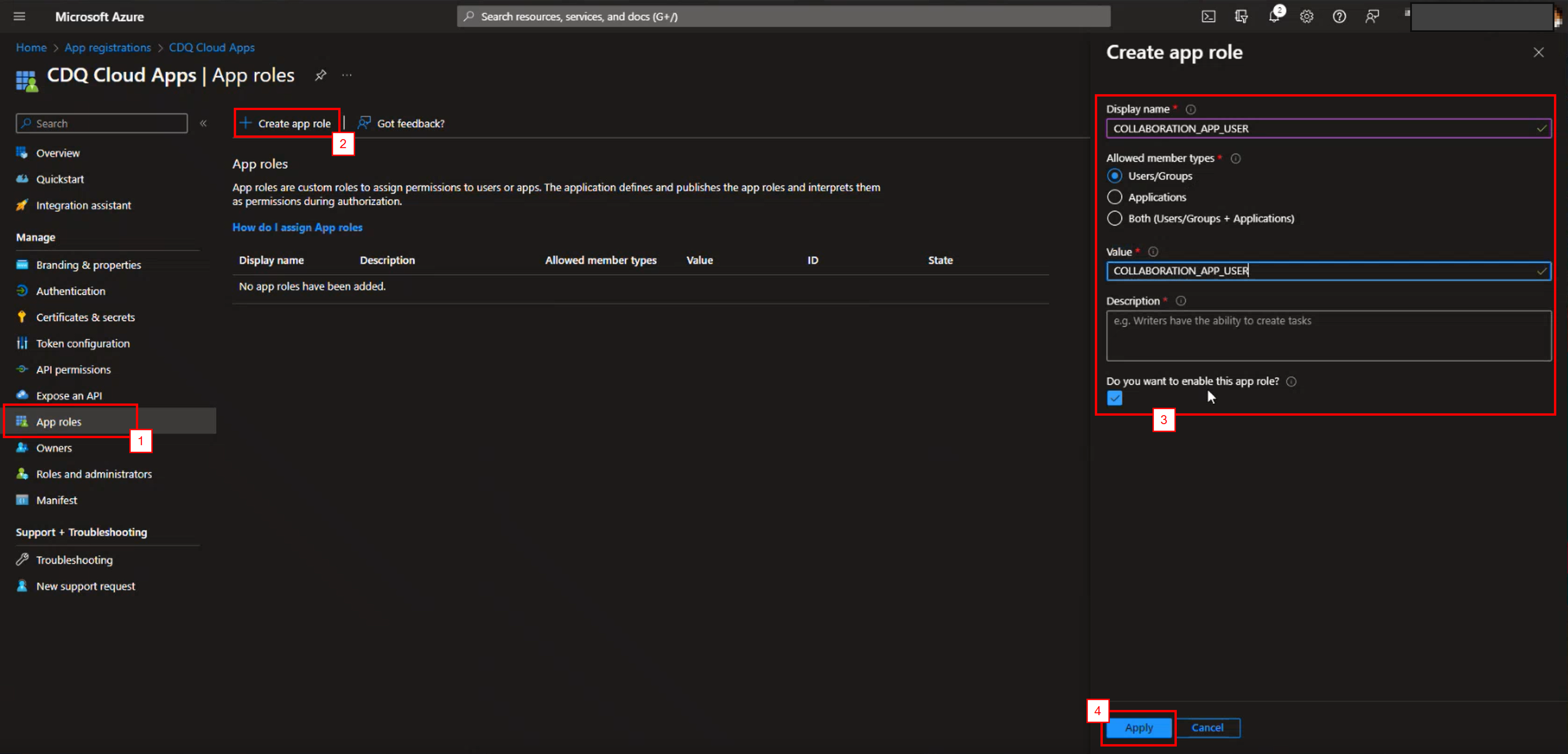Click the Value column header

700,260
